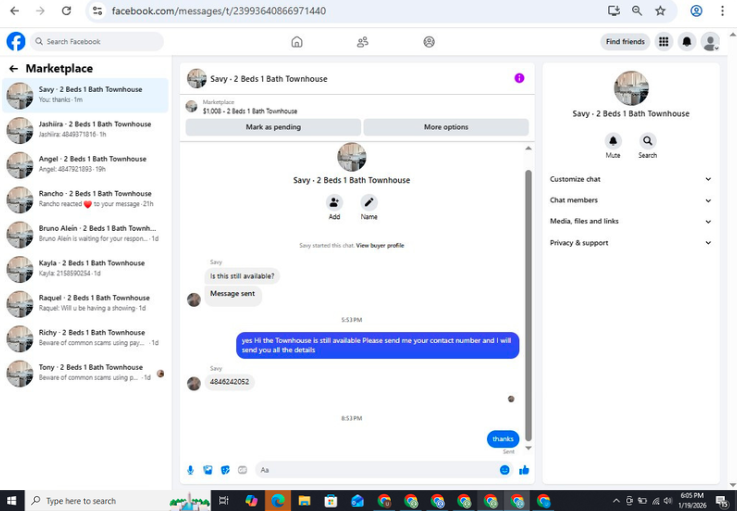737x511 pixels.
Task: Open the Windows Start button
Action: pos(12,501)
